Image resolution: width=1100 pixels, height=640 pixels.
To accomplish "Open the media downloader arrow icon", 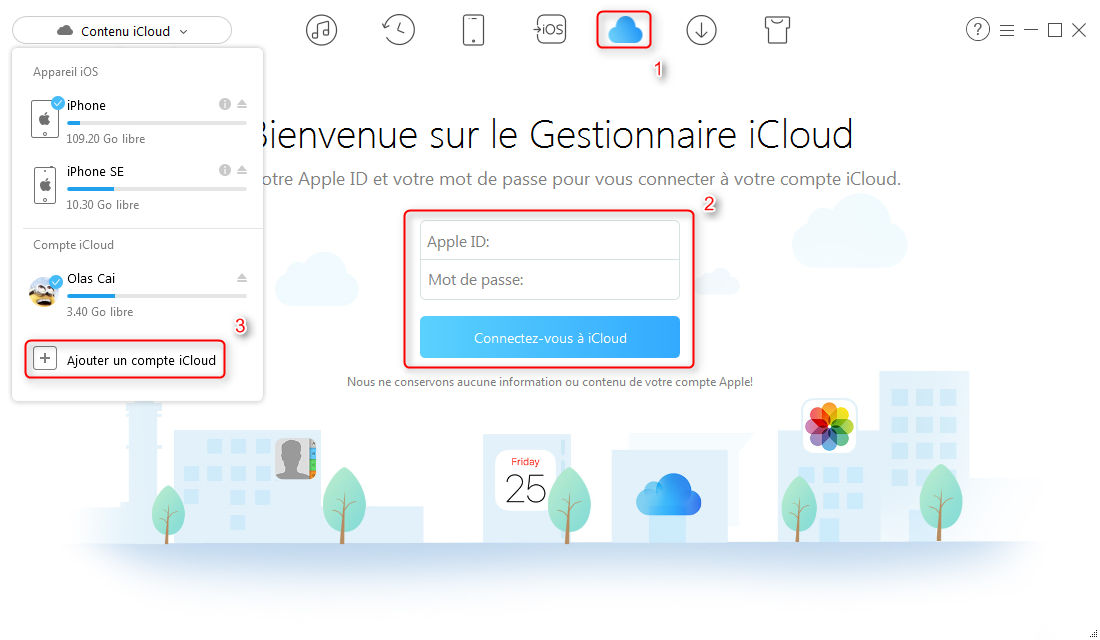I will (701, 30).
